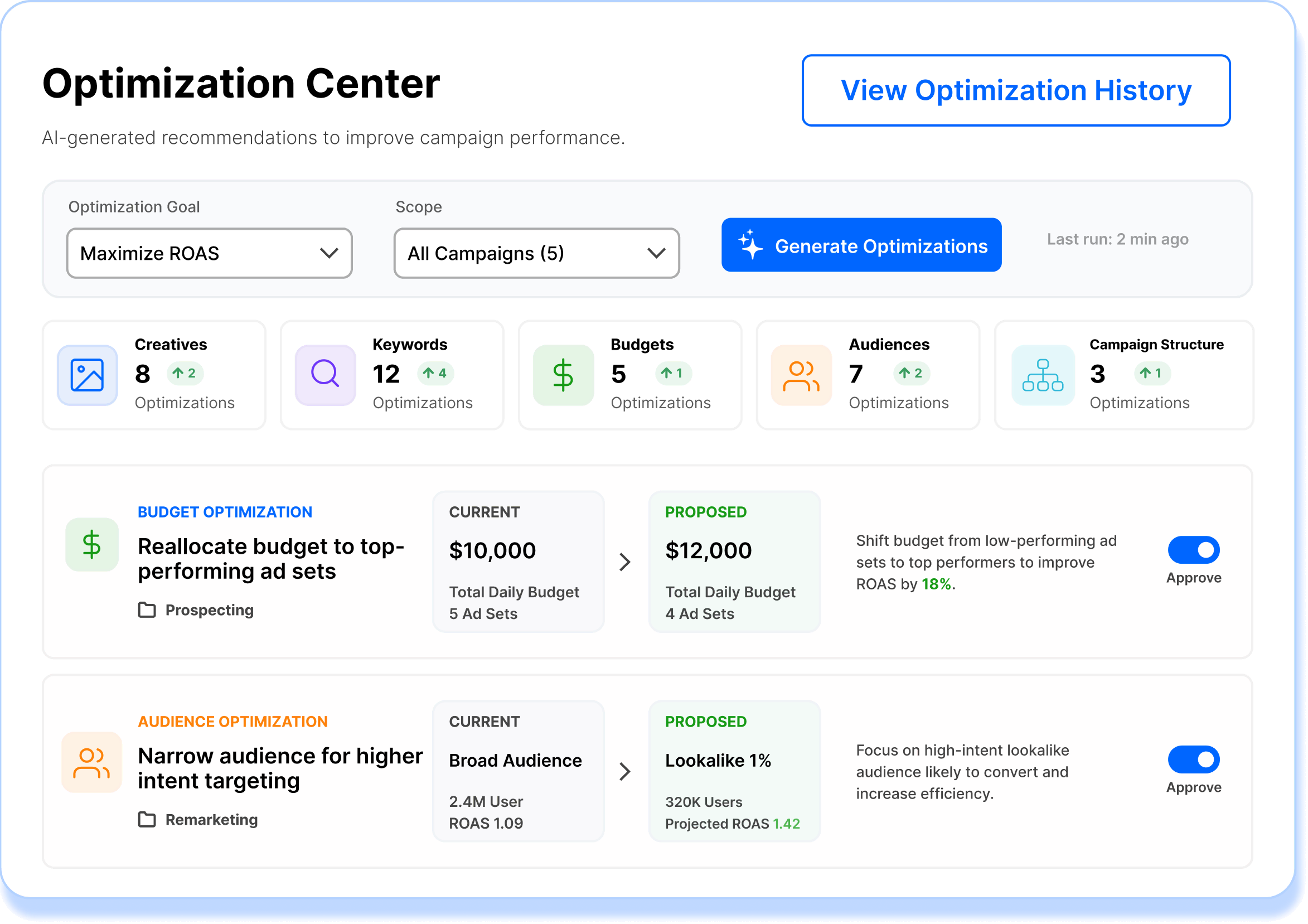The height and width of the screenshot is (924, 1308).
Task: Click the Creatives image icon
Action: pyautogui.click(x=87, y=375)
